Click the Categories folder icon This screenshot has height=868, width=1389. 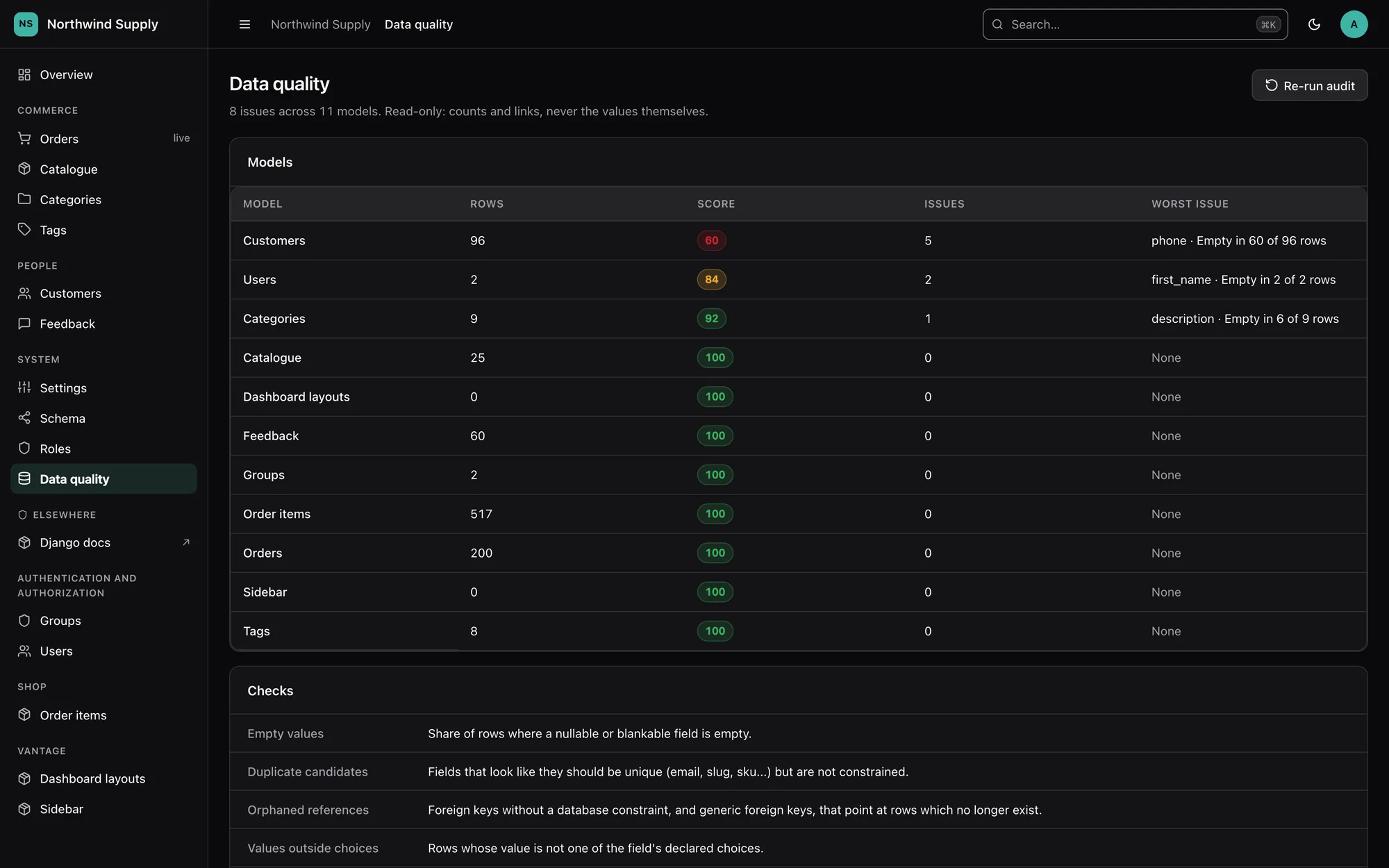click(x=24, y=199)
